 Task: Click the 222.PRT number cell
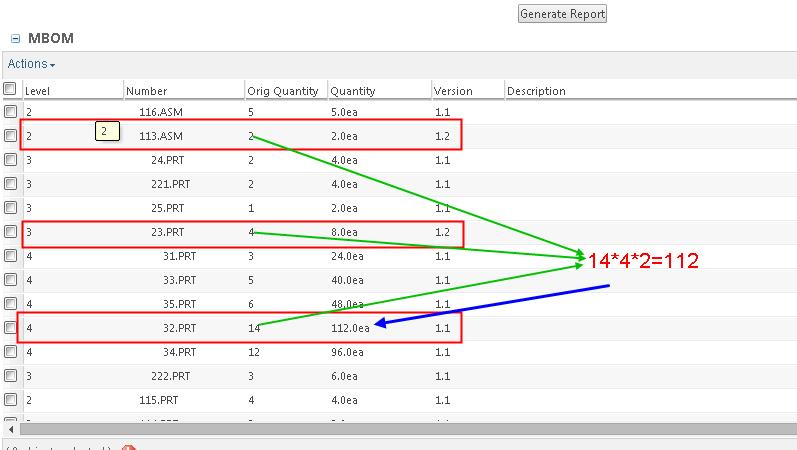(170, 376)
